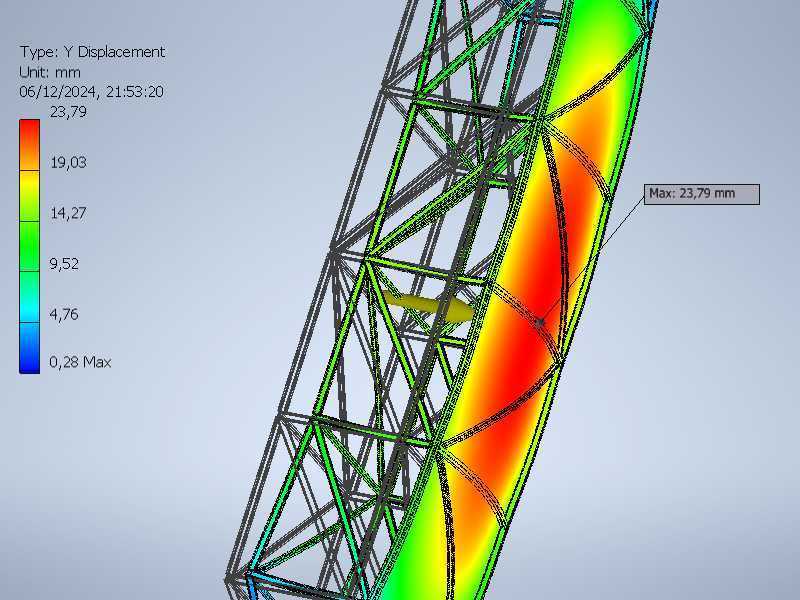The height and width of the screenshot is (600, 800).
Task: Click the Max: 23,79 mm probe label
Action: (702, 194)
